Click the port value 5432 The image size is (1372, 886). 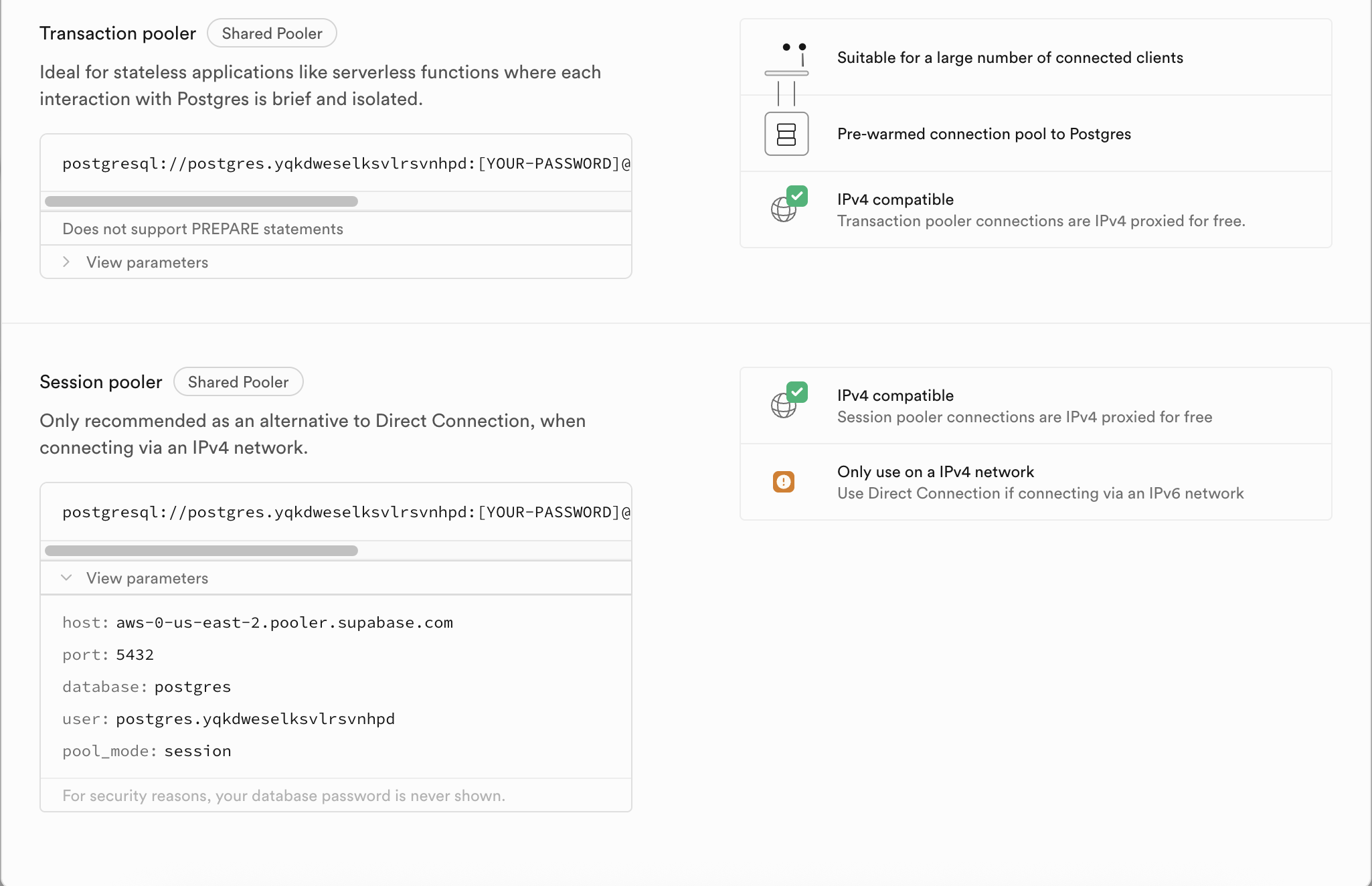coord(135,654)
